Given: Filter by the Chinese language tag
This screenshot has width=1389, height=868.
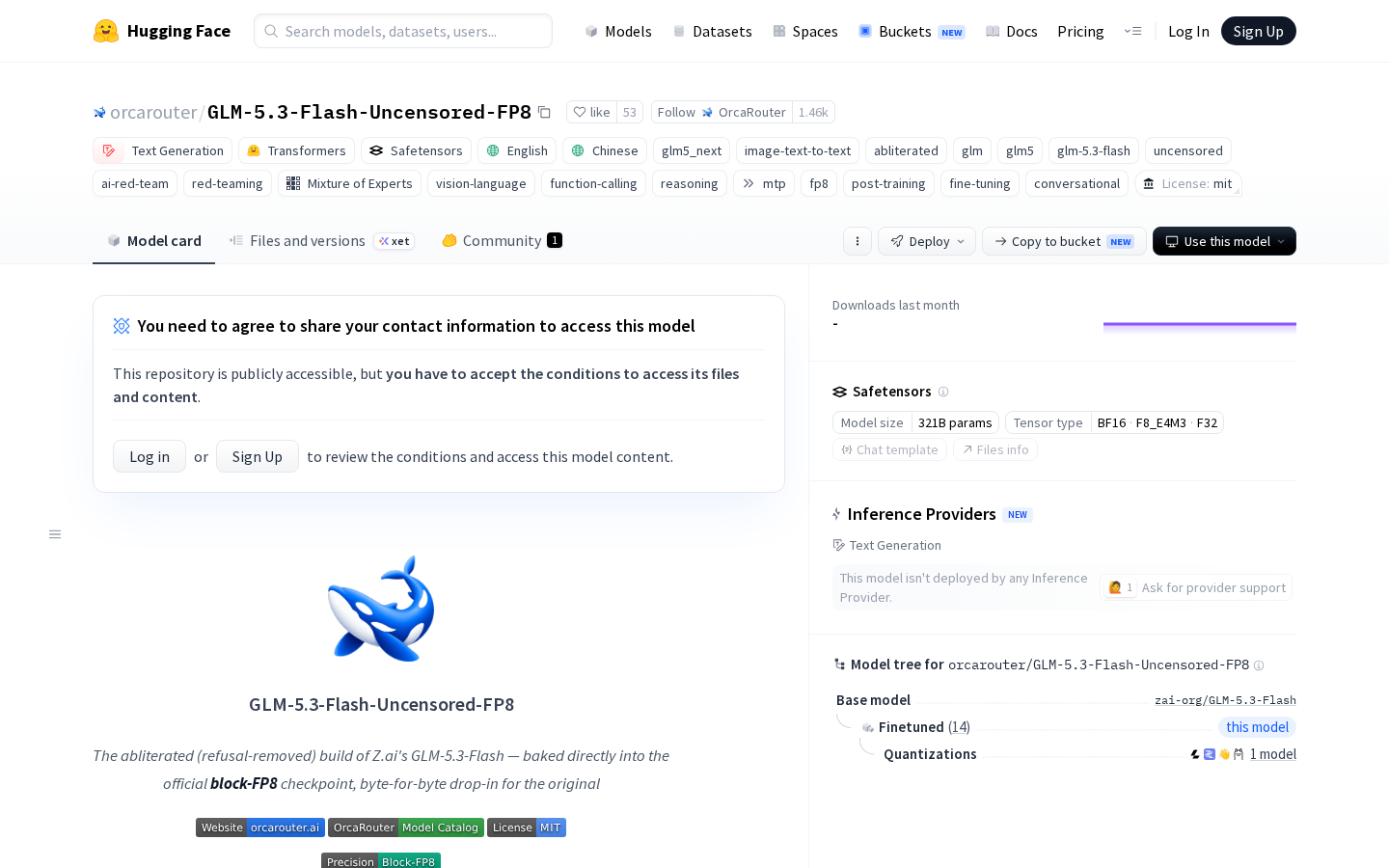Looking at the screenshot, I should pyautogui.click(x=605, y=150).
